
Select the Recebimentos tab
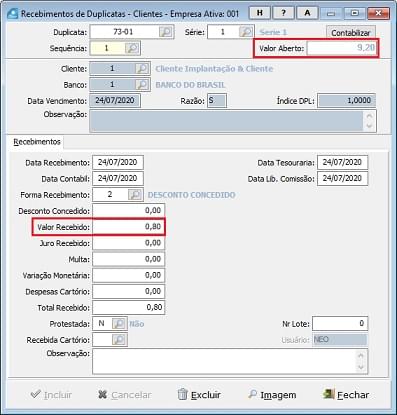coord(37,142)
